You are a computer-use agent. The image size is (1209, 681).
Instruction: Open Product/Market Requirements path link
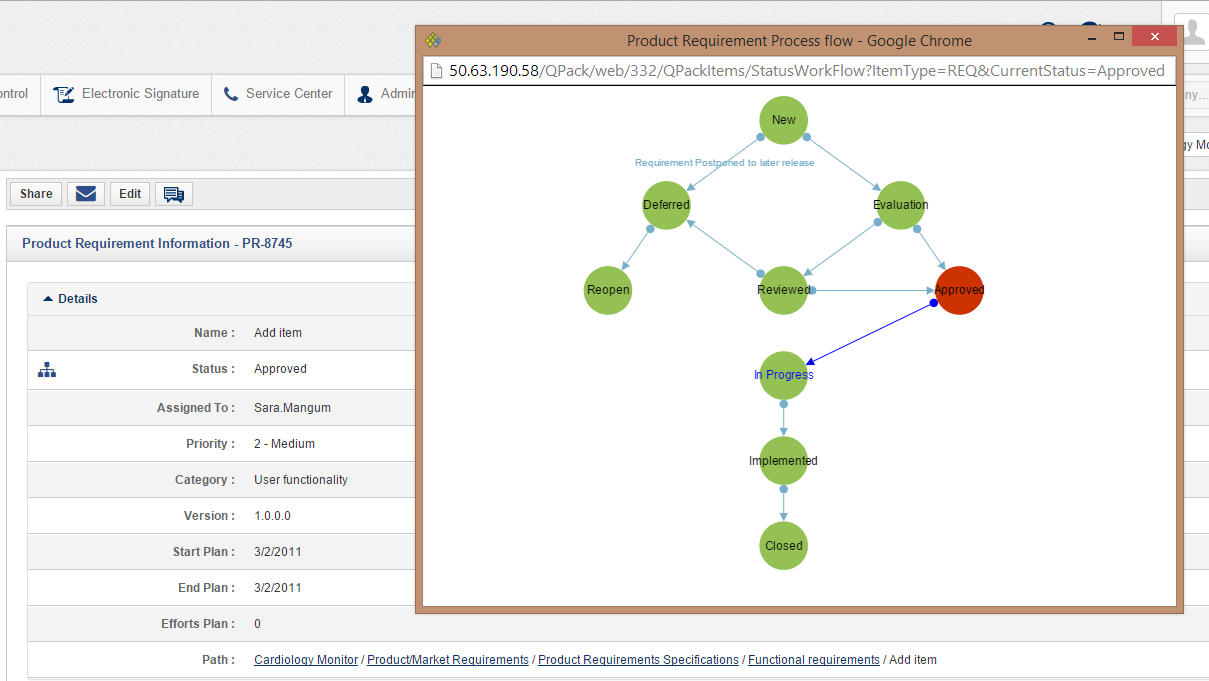448,660
